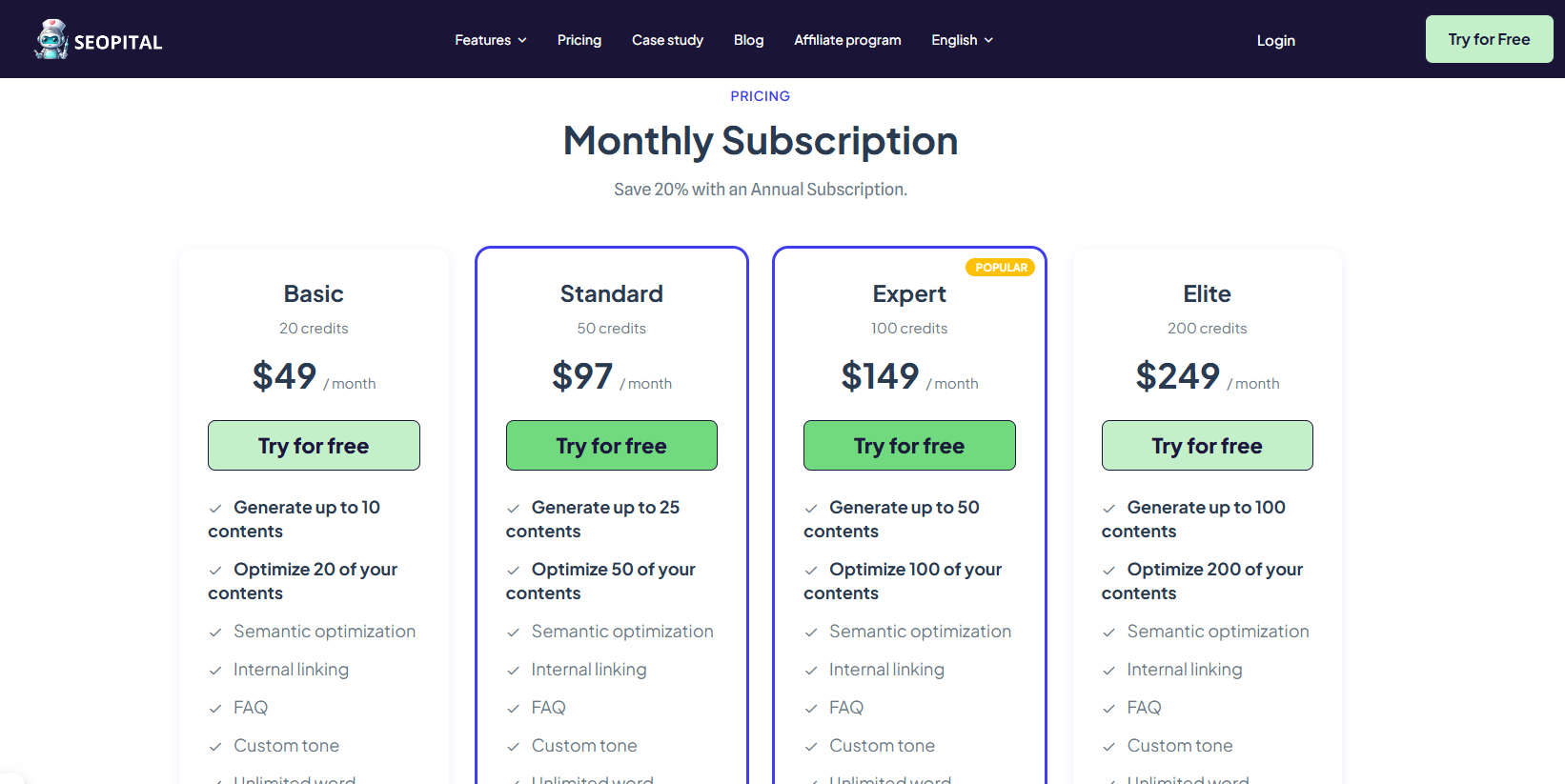This screenshot has height=784, width=1565.
Task: Open the Blog section
Action: [x=748, y=40]
